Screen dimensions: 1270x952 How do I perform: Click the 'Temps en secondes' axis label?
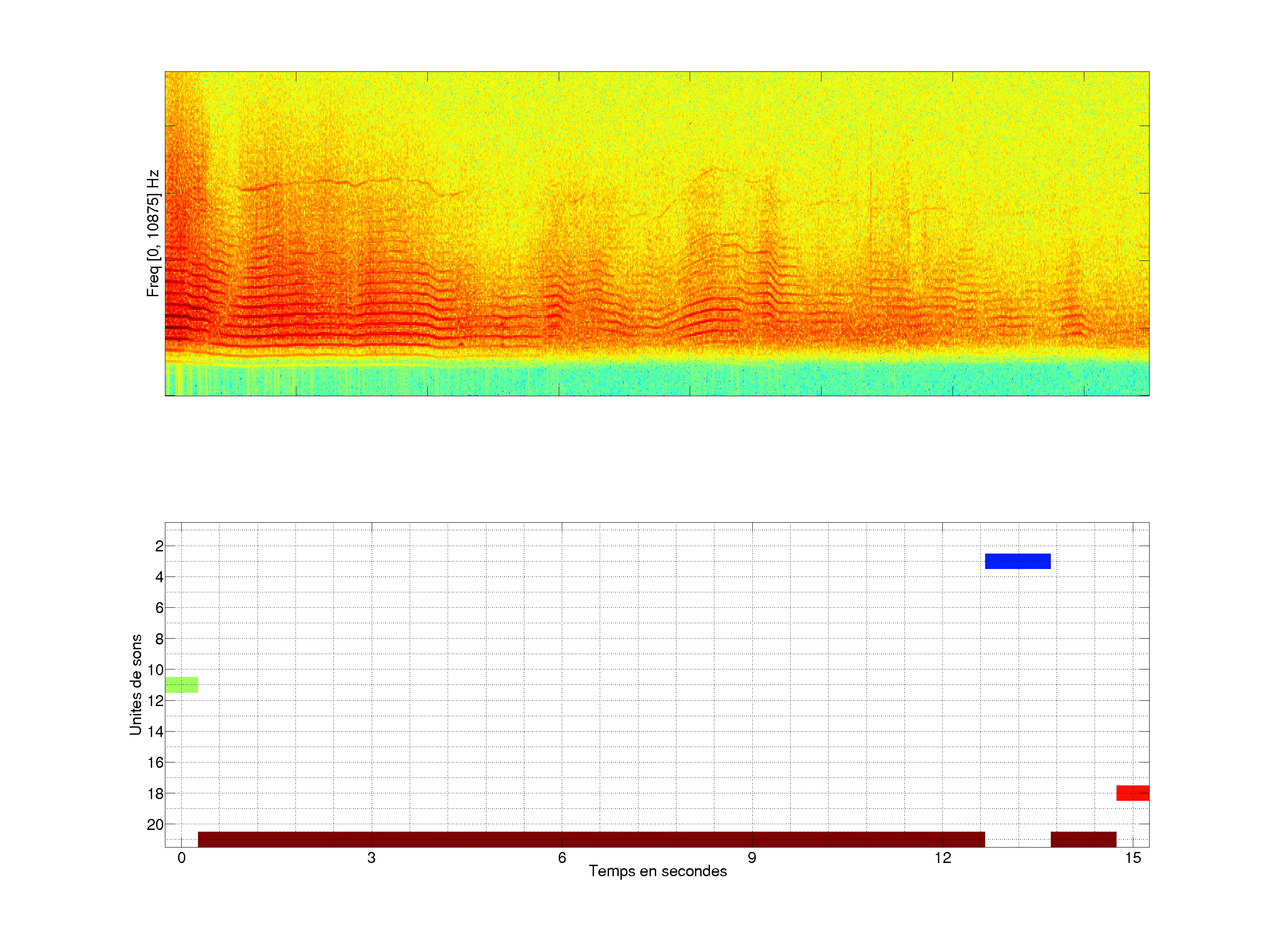tap(657, 871)
